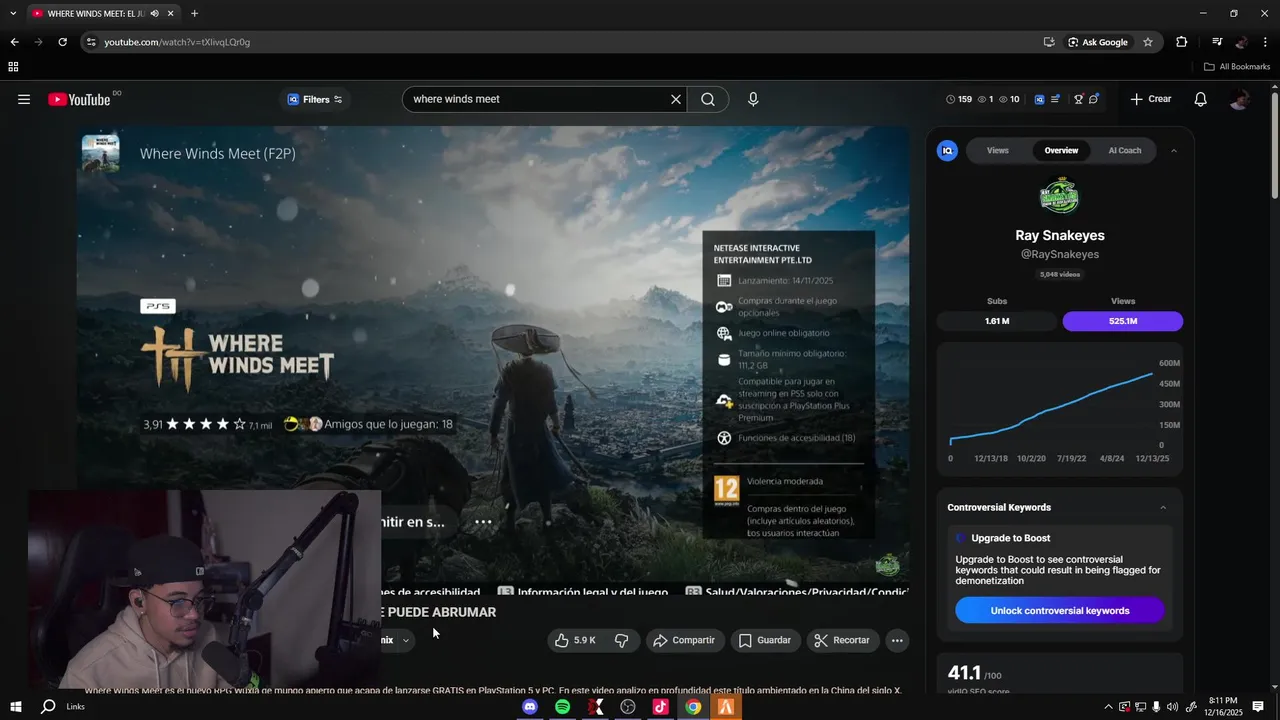1280x720 pixels.
Task: Open the vidIQ chat bubble icon
Action: 1094,99
